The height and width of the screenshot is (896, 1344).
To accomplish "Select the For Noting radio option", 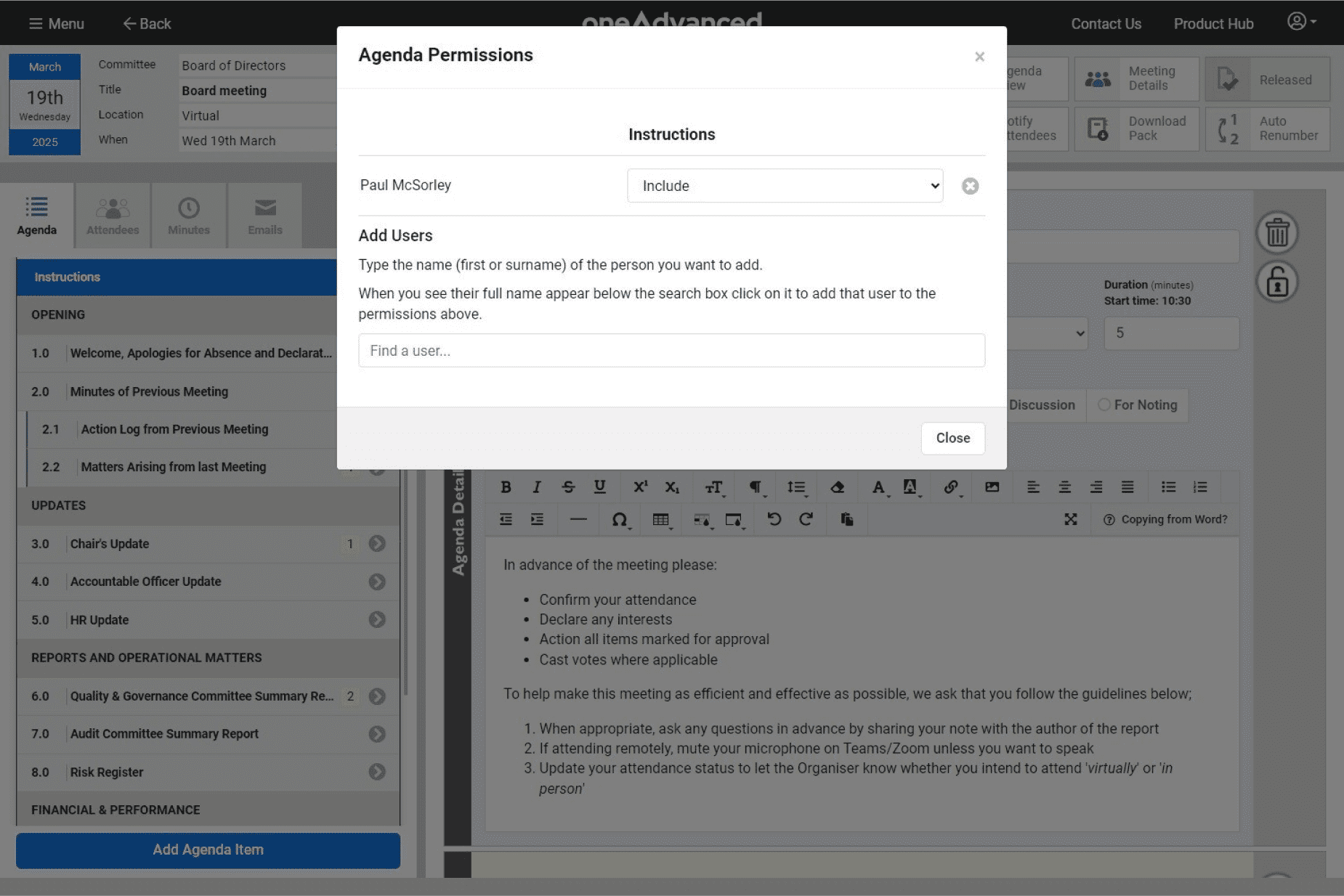I will (x=1104, y=405).
